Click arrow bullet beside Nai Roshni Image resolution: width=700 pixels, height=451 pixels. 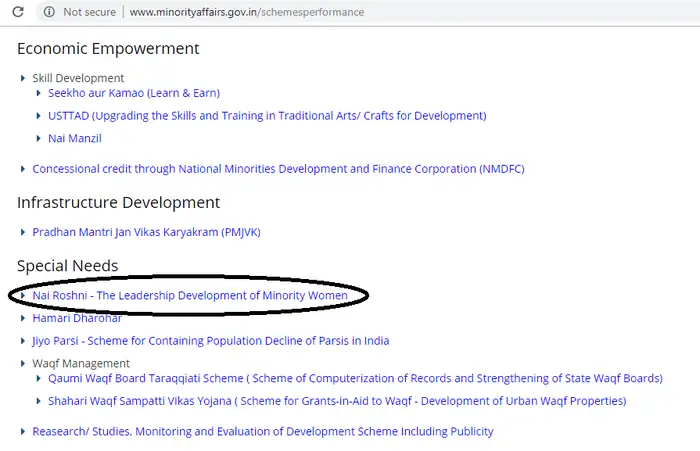point(23,296)
